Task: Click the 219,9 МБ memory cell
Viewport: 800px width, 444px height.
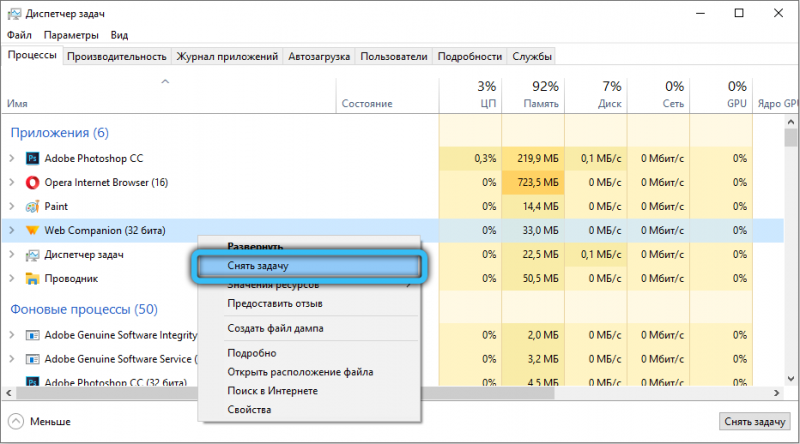Action: pyautogui.click(x=533, y=158)
